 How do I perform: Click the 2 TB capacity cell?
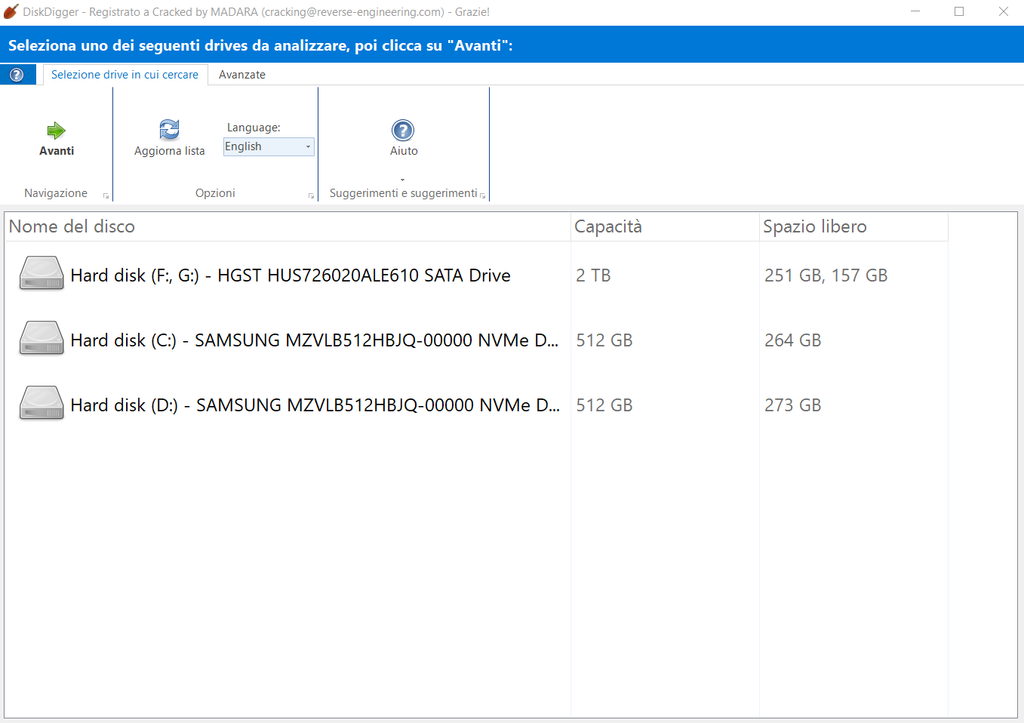pyautogui.click(x=593, y=276)
